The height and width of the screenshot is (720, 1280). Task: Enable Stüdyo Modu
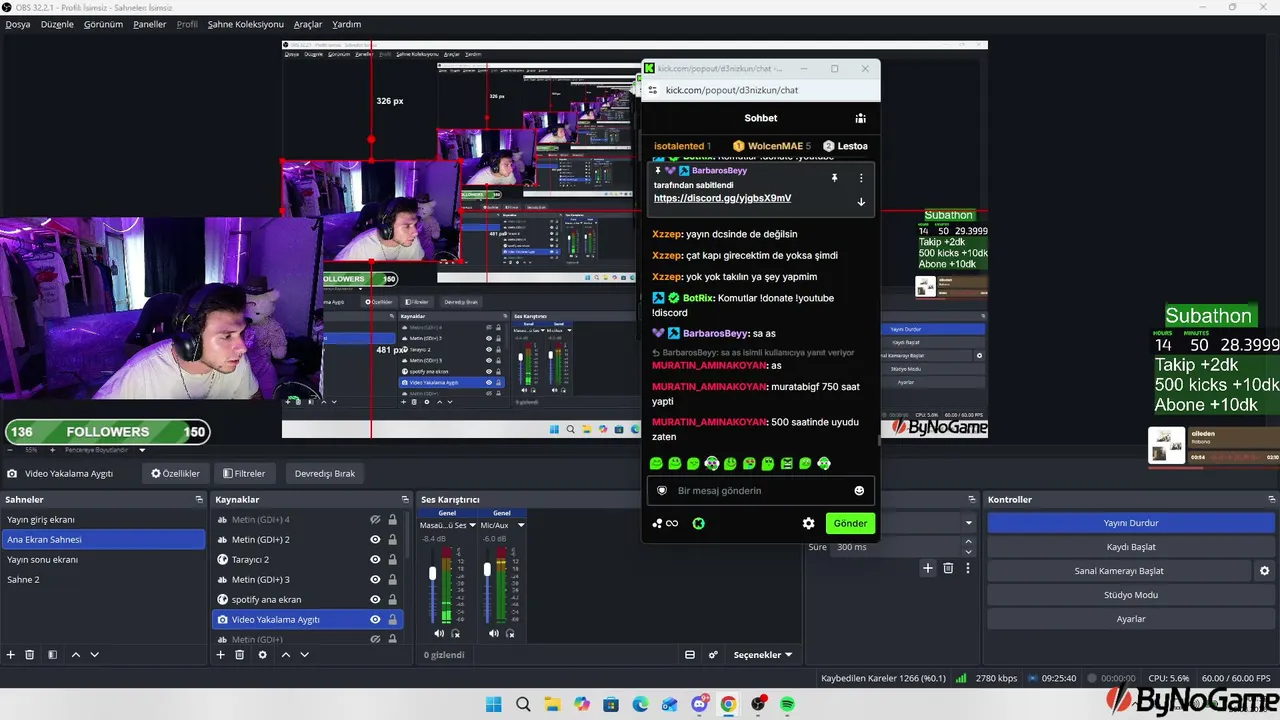1131,595
